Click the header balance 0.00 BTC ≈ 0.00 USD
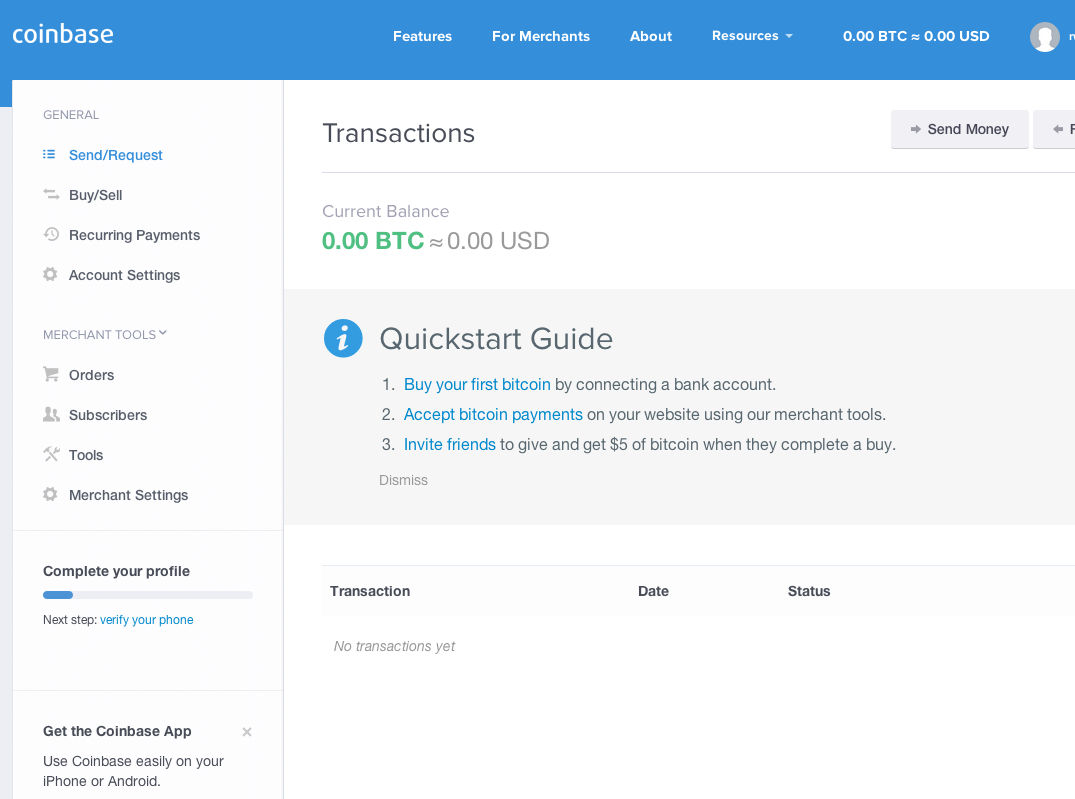 tap(916, 36)
